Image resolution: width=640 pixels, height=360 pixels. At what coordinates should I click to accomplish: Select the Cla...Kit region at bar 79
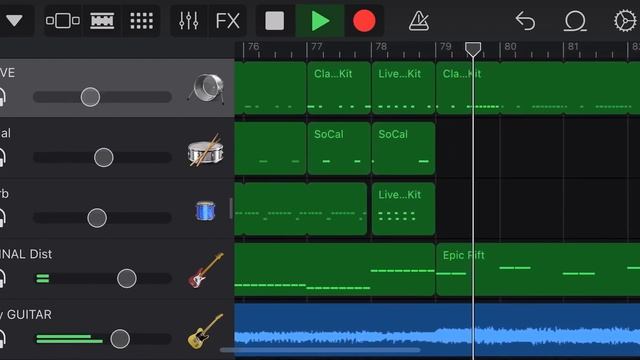(x=538, y=88)
